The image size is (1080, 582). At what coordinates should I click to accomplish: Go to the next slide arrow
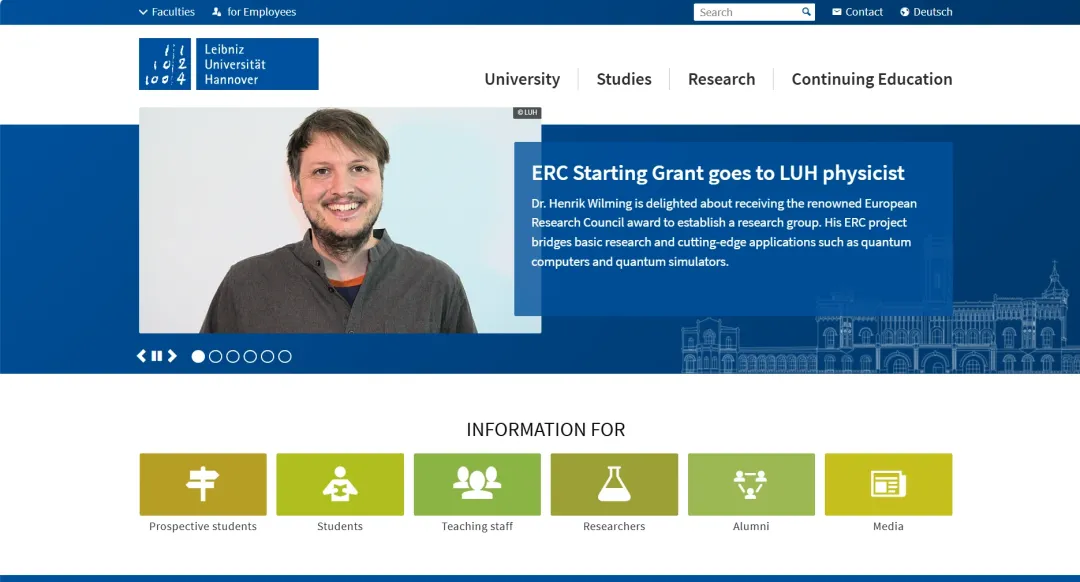pos(172,356)
